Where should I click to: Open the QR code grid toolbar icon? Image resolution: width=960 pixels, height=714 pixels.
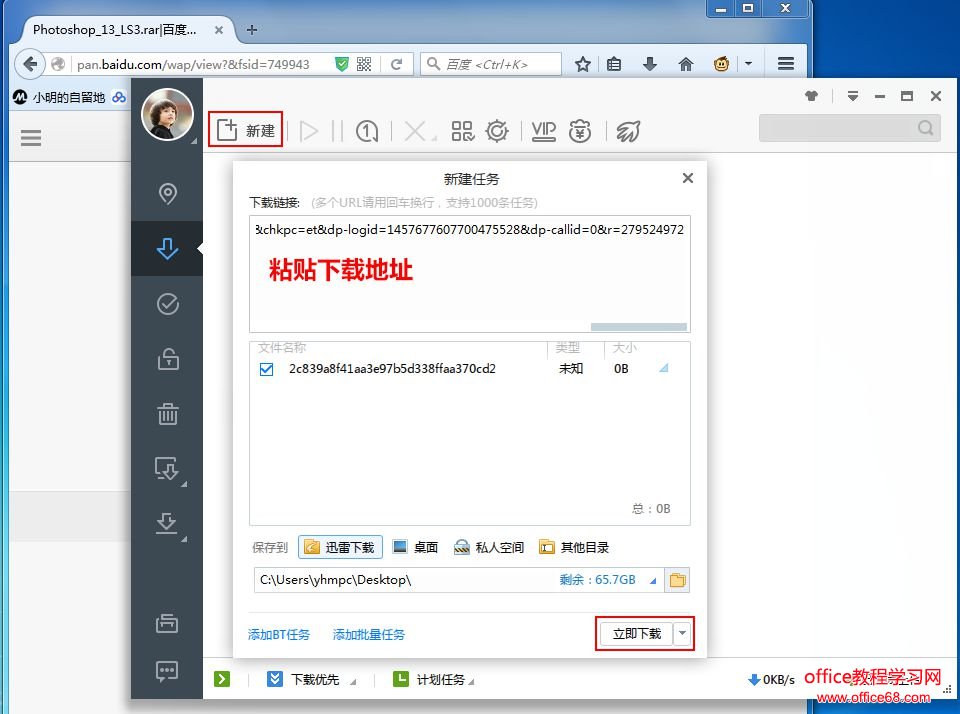(x=462, y=131)
